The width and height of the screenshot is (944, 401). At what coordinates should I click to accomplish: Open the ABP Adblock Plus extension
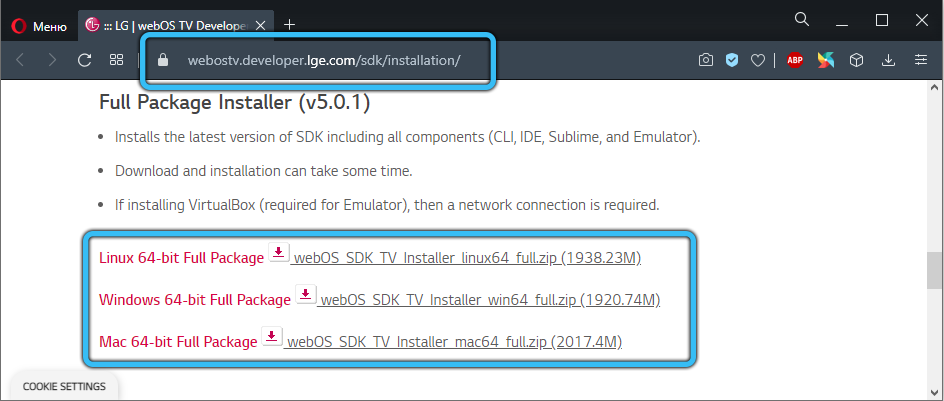click(x=796, y=61)
